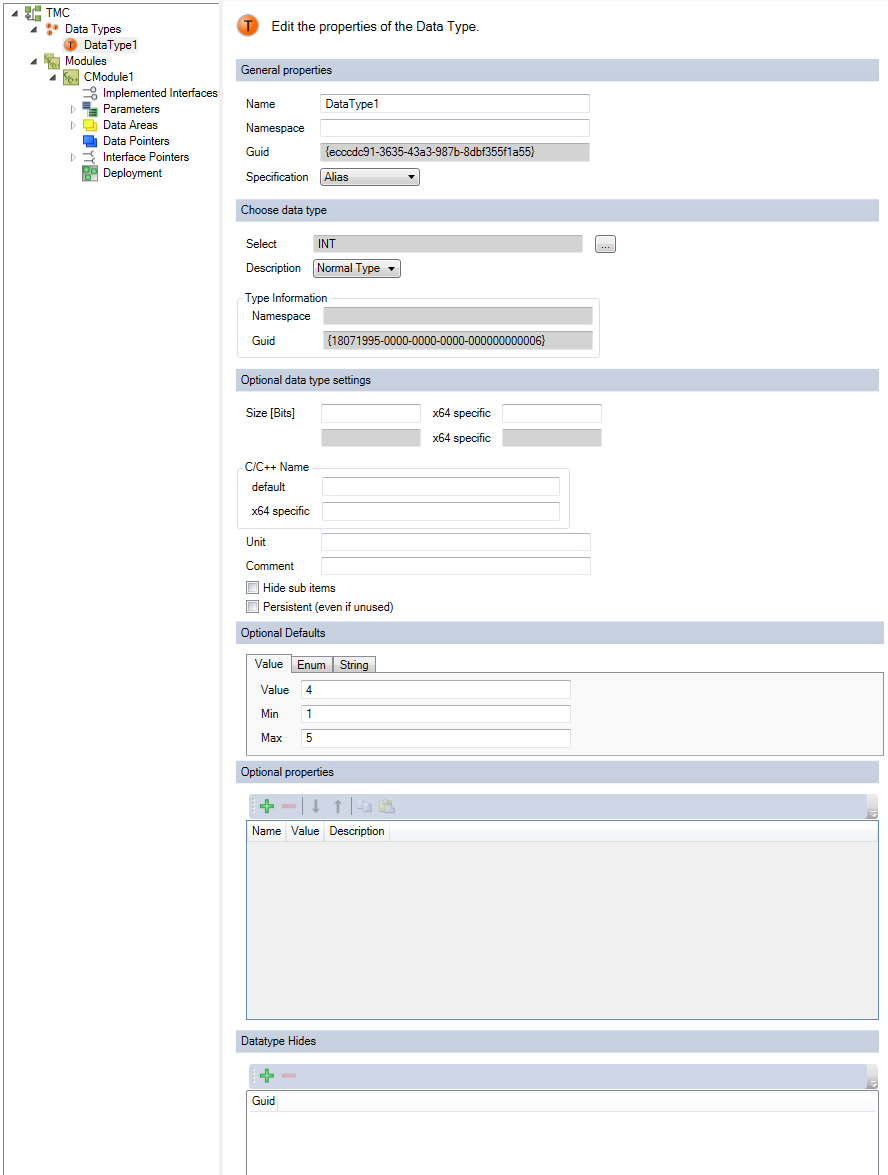Click the Name field containing DataType1
Image resolution: width=888 pixels, height=1175 pixels.
[x=455, y=103]
